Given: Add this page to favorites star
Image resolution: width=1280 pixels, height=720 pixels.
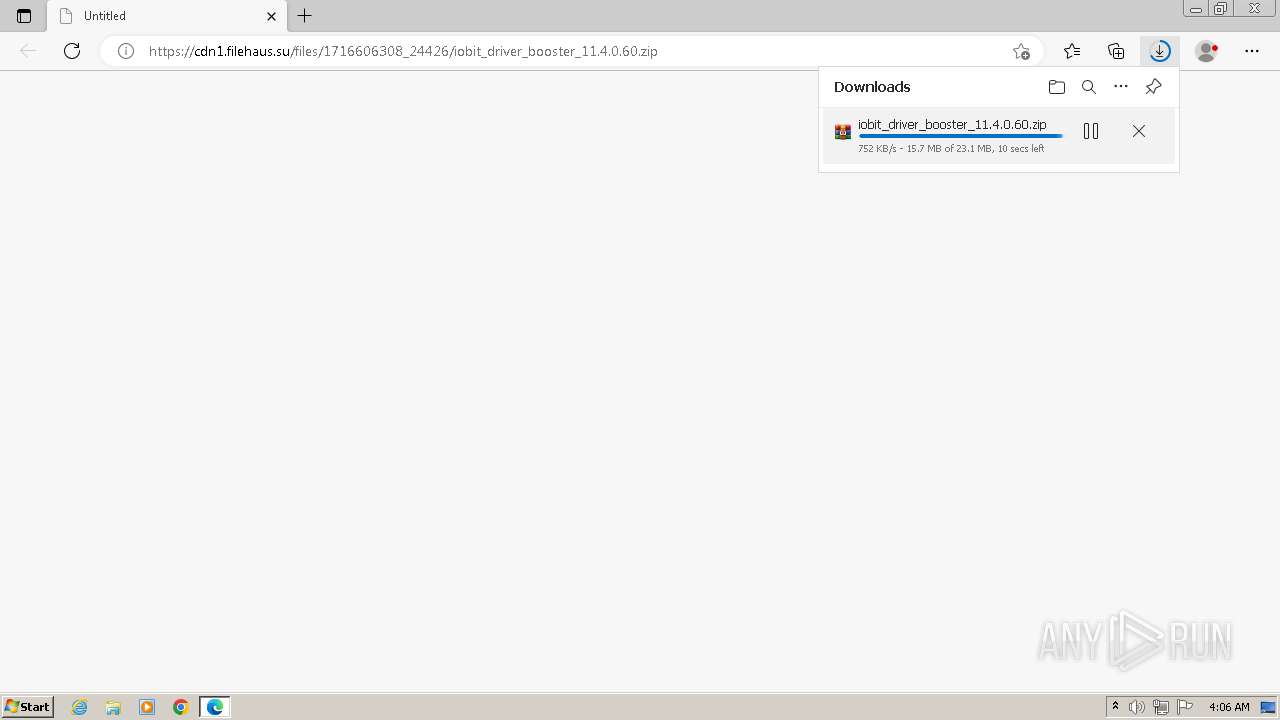Looking at the screenshot, I should pyautogui.click(x=1021, y=51).
